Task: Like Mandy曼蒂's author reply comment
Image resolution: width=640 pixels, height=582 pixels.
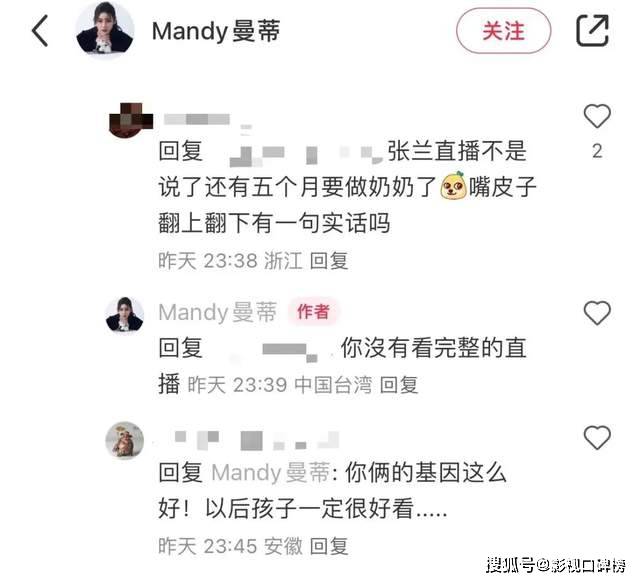Action: click(597, 313)
